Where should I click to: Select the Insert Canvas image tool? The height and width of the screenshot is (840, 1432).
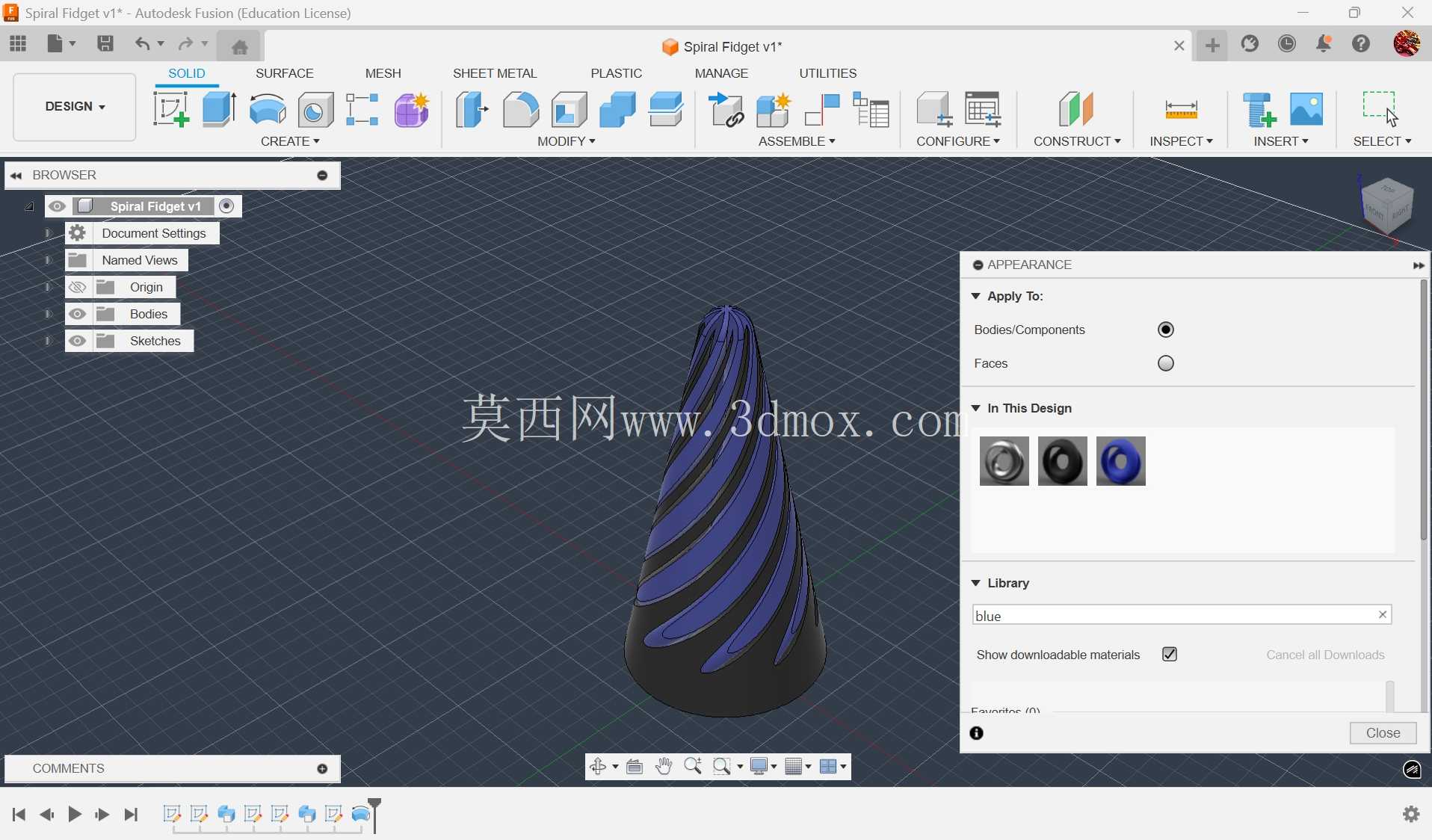[1306, 109]
